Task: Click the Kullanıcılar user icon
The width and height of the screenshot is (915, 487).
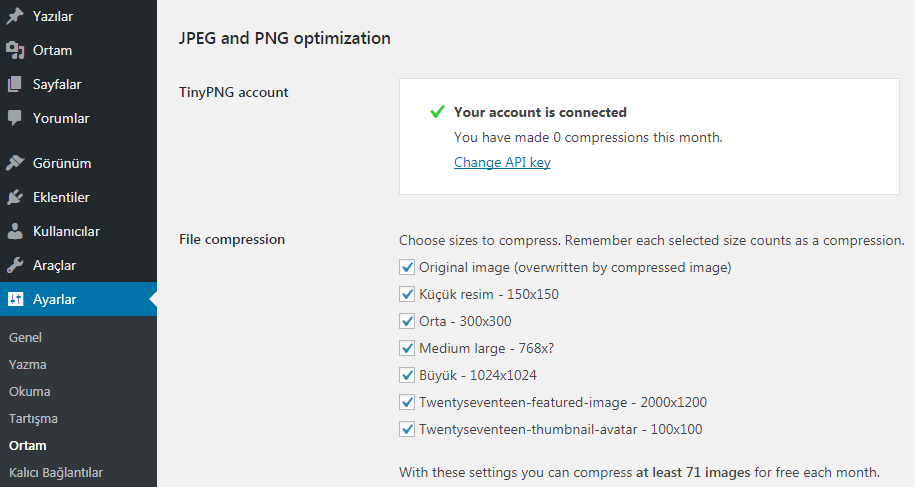Action: pos(15,231)
